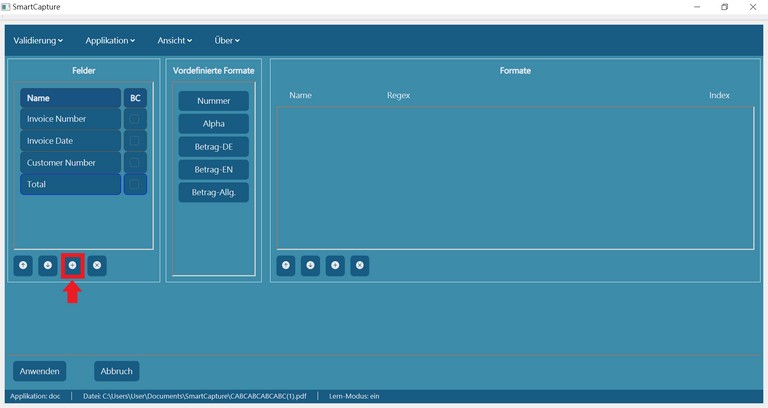The height and width of the screenshot is (408, 768).
Task: Click add (plus) button under Felder list
Action: (72, 265)
